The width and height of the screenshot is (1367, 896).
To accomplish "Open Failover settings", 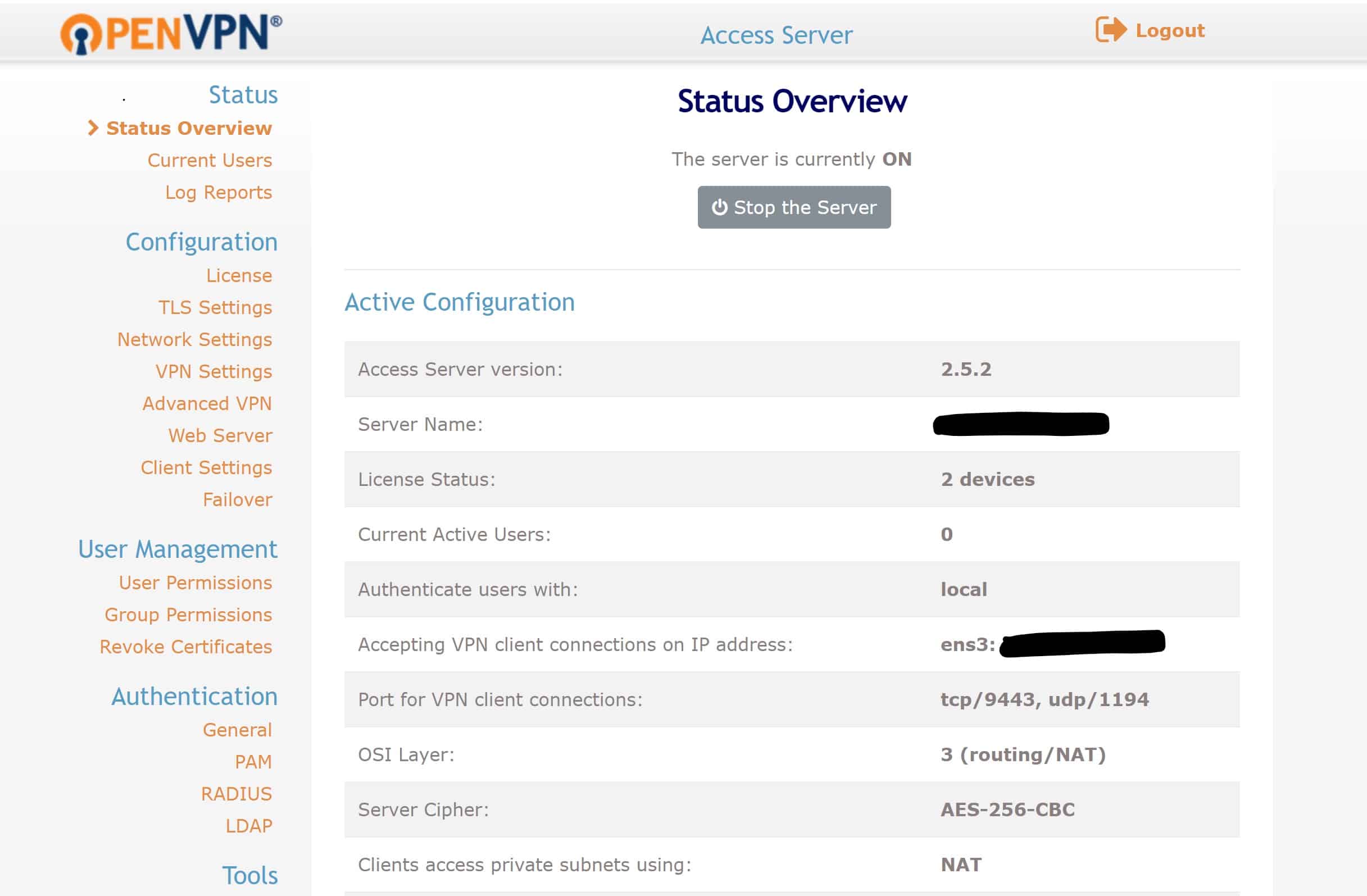I will click(237, 500).
